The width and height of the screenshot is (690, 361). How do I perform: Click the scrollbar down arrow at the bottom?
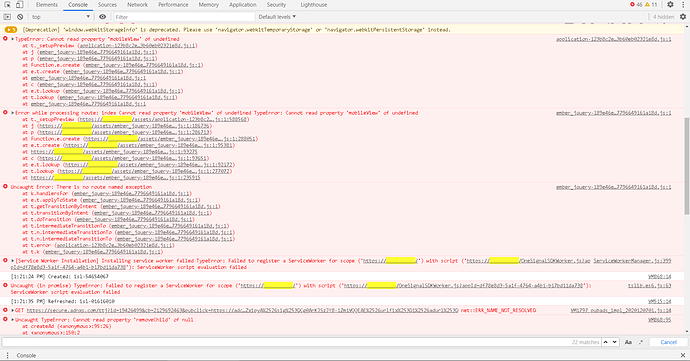point(687,332)
